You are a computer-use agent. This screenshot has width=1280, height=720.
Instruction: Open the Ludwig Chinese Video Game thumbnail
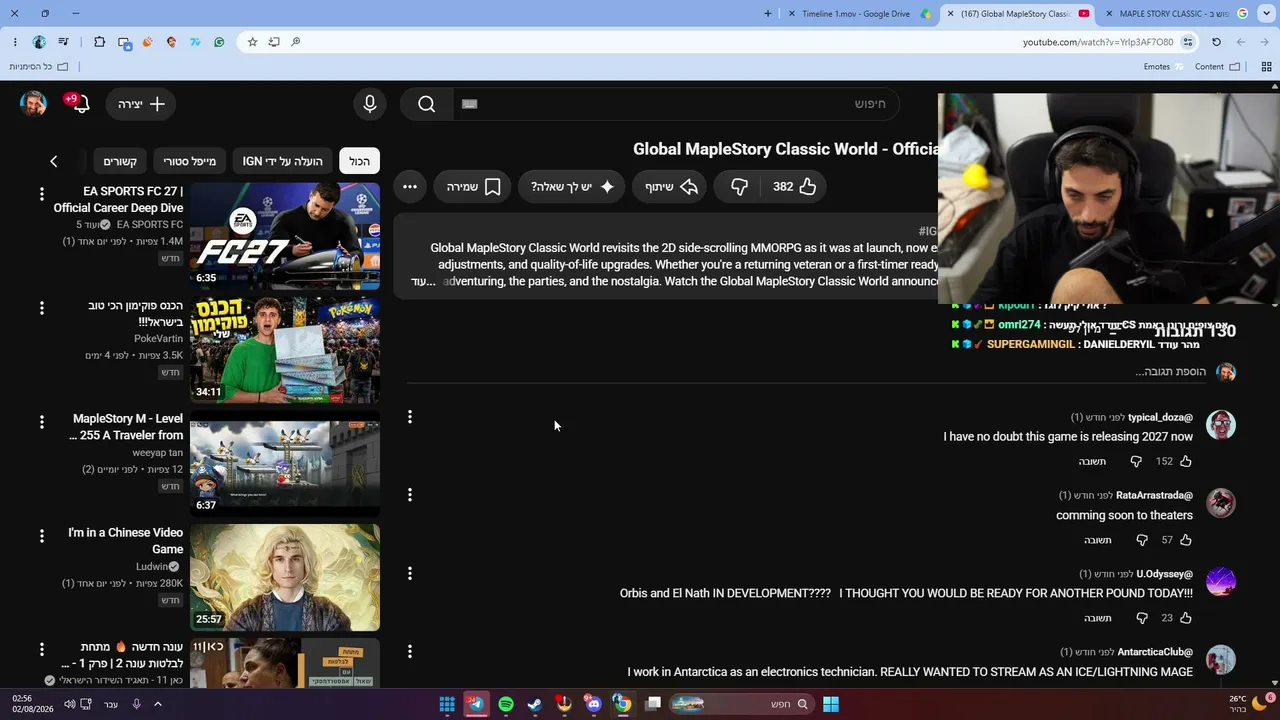coord(285,578)
